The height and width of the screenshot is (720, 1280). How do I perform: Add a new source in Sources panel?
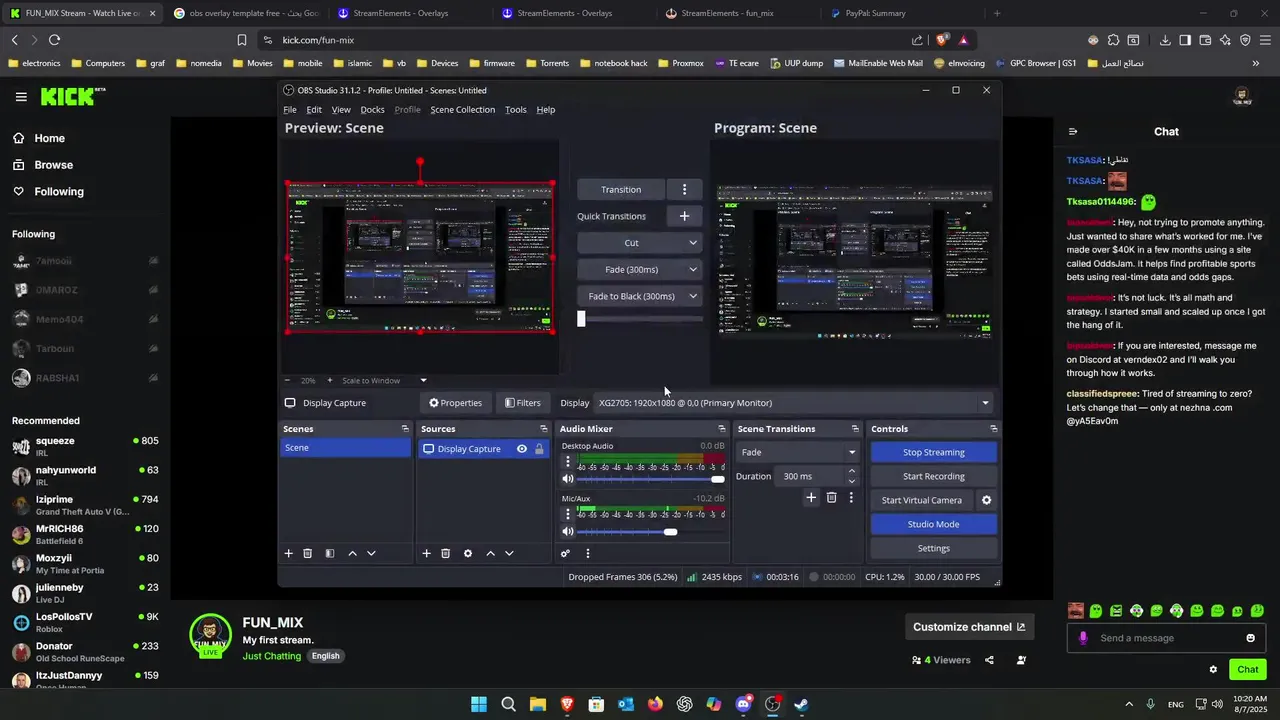click(426, 553)
